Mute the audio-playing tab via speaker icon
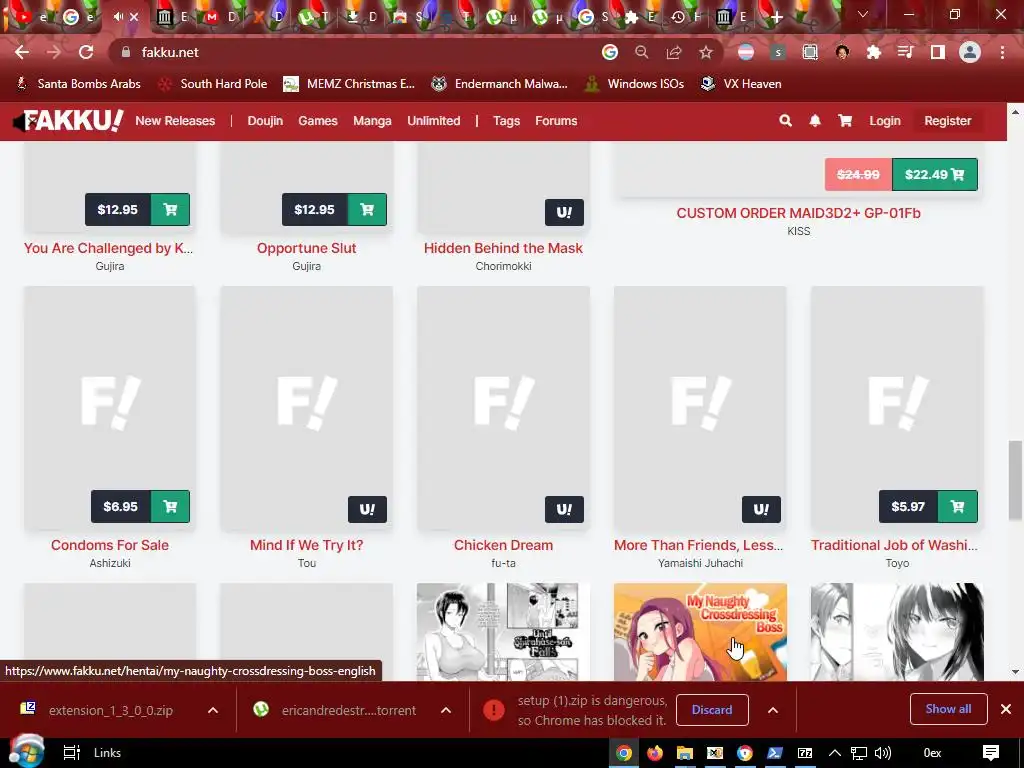 [118, 17]
